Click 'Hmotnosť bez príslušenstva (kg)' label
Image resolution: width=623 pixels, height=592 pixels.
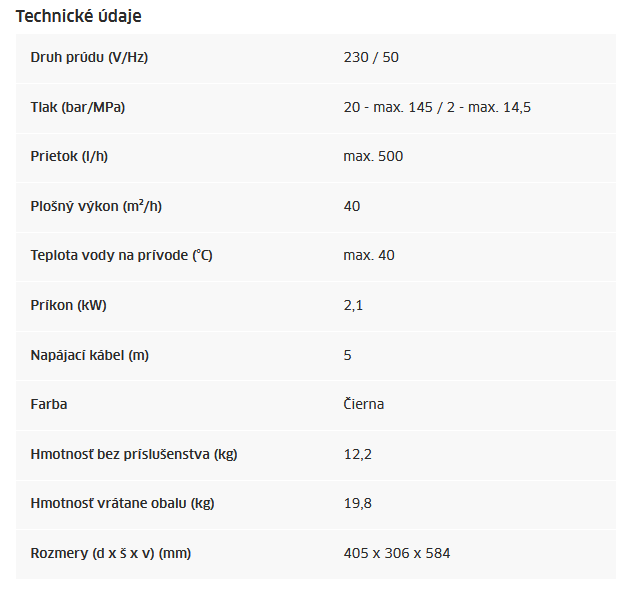coord(134,454)
